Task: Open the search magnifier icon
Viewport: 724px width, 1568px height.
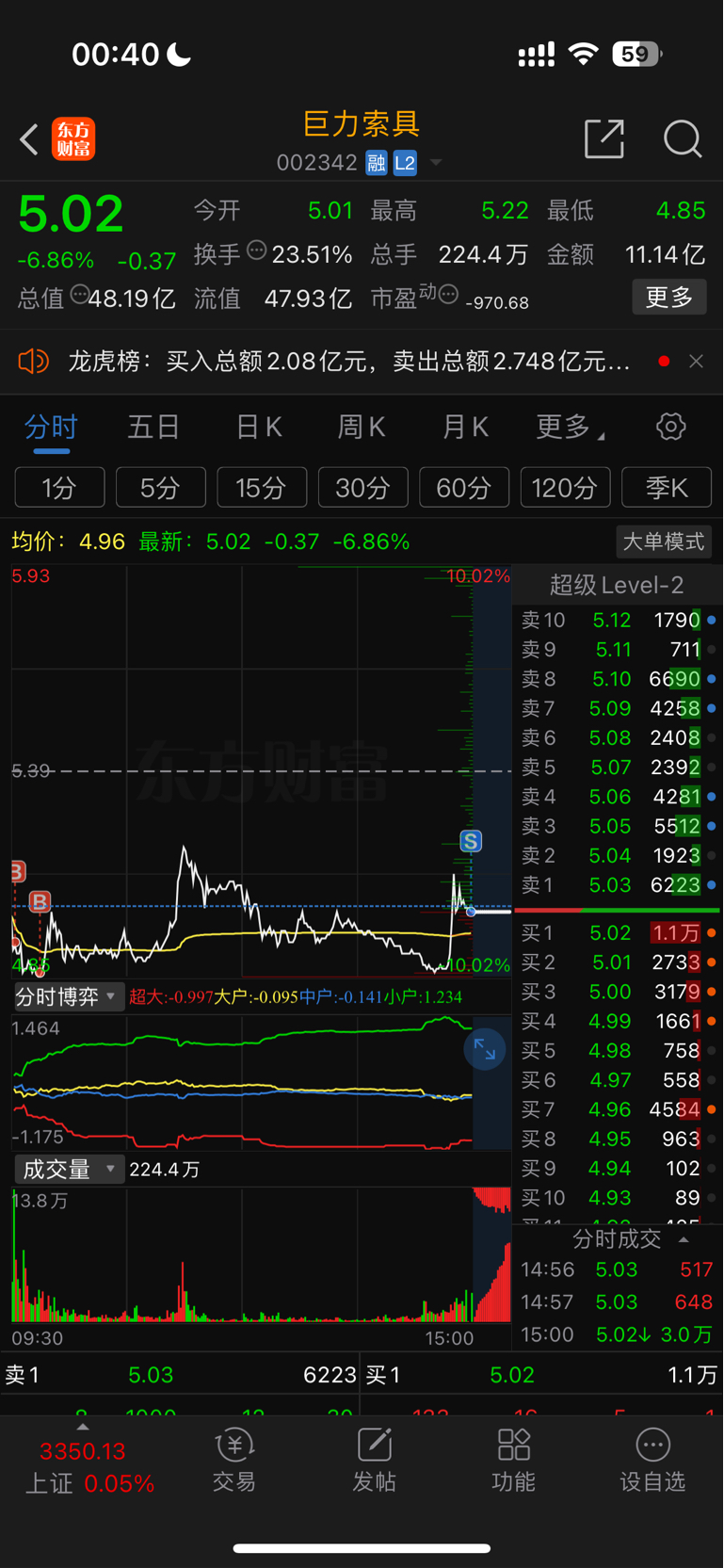Action: pyautogui.click(x=683, y=138)
